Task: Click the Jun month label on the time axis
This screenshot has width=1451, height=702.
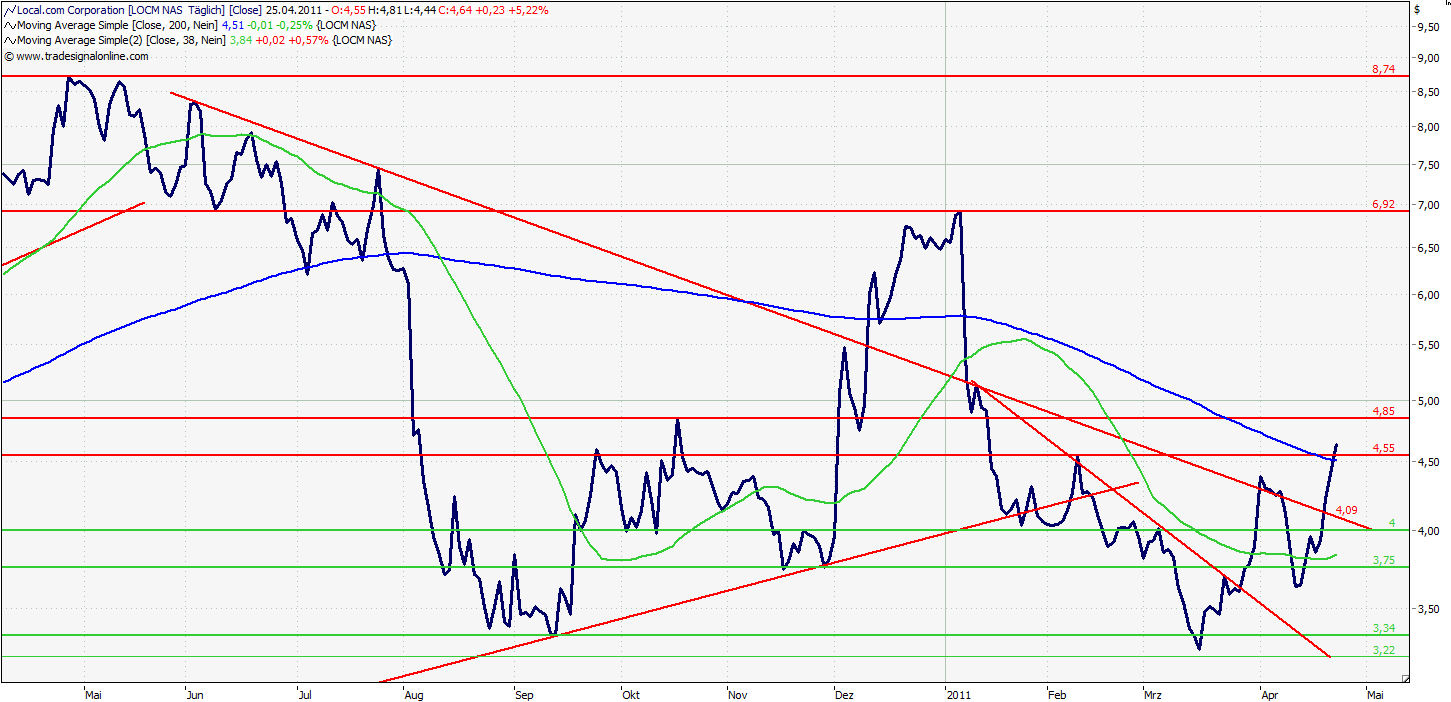Action: 196,694
